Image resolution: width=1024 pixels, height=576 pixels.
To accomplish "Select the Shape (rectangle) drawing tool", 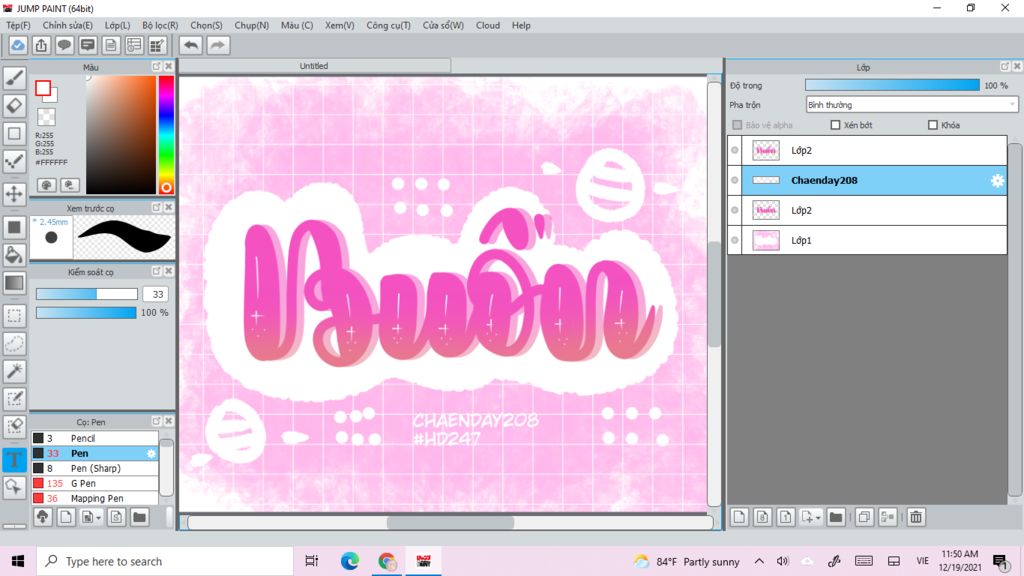I will pos(14,133).
